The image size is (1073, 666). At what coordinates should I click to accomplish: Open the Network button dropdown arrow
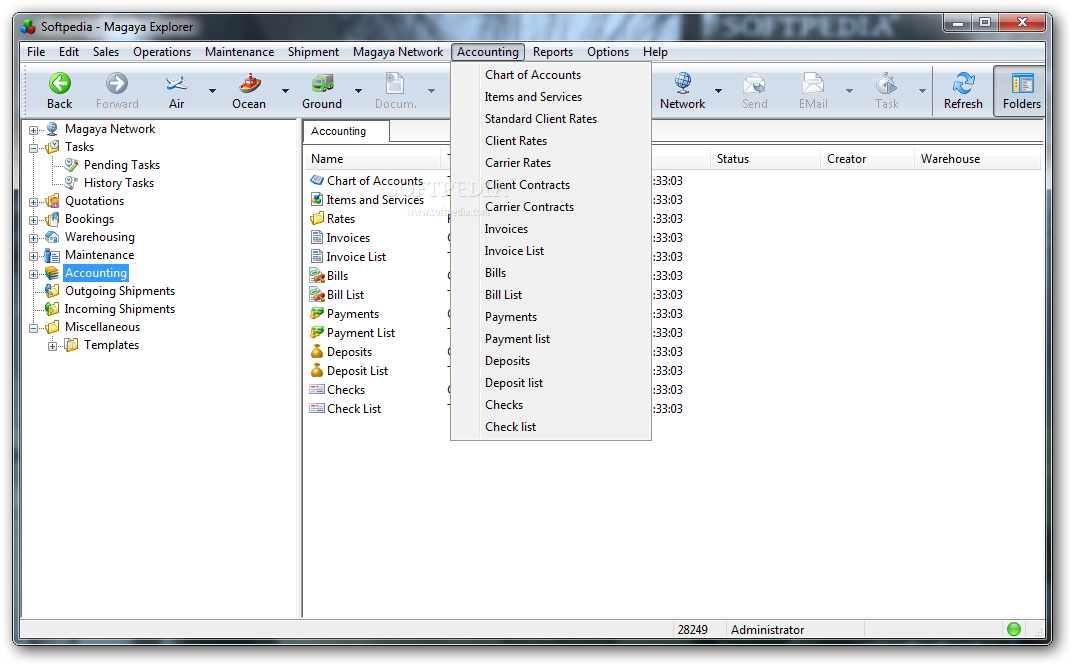point(719,90)
